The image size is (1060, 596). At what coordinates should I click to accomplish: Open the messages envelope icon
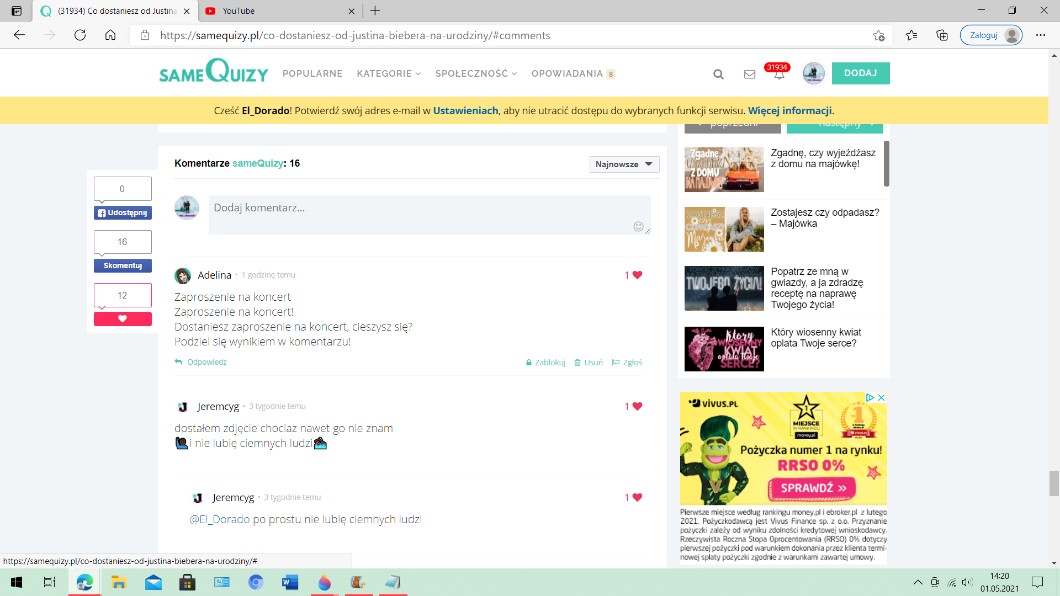point(749,74)
